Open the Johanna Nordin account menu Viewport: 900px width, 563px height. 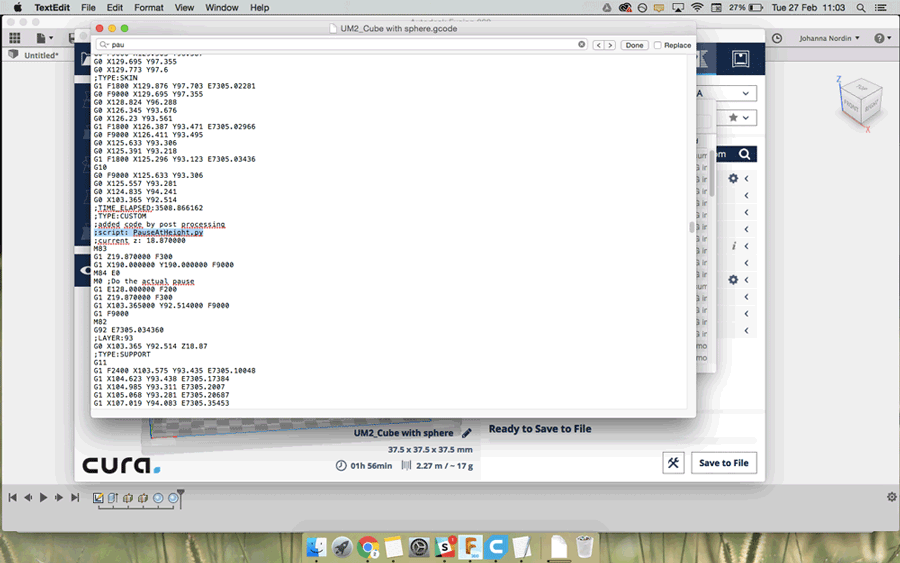pos(829,38)
